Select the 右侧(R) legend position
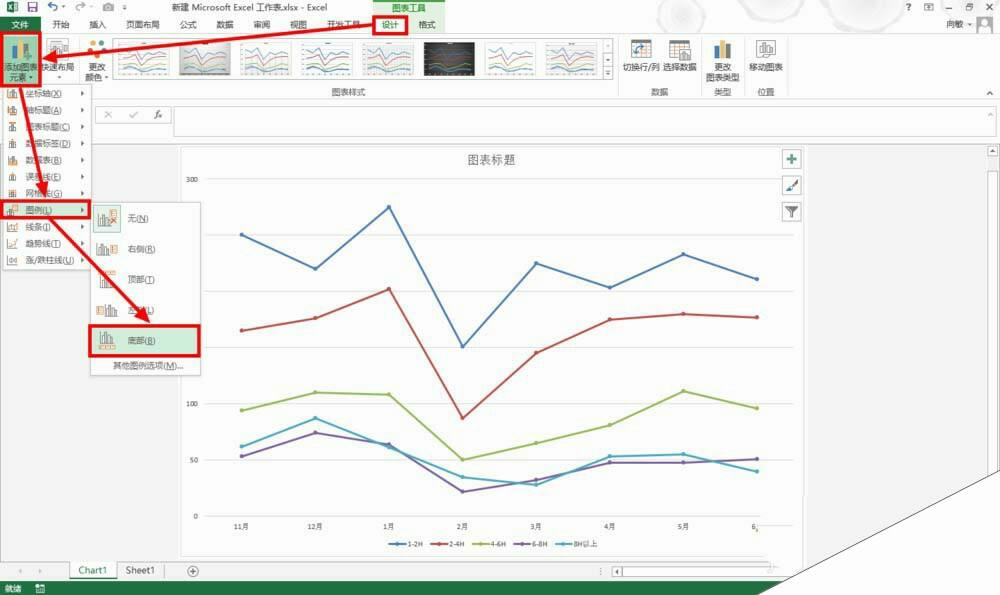Screen dimensions: 1000x595 140,249
